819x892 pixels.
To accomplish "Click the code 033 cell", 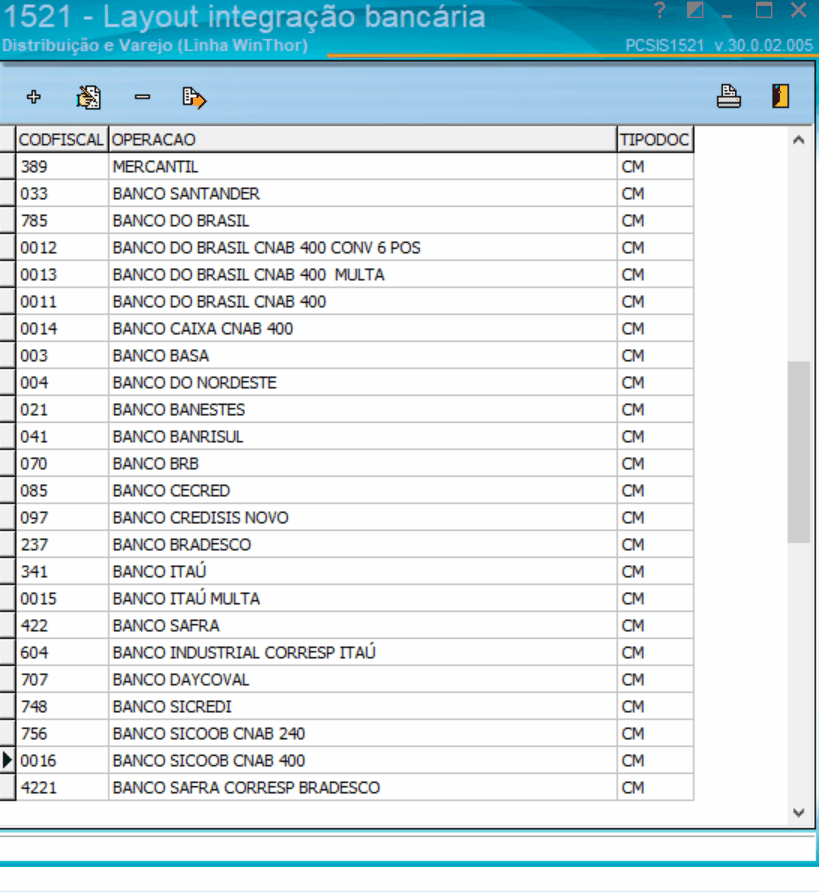I will [62, 193].
